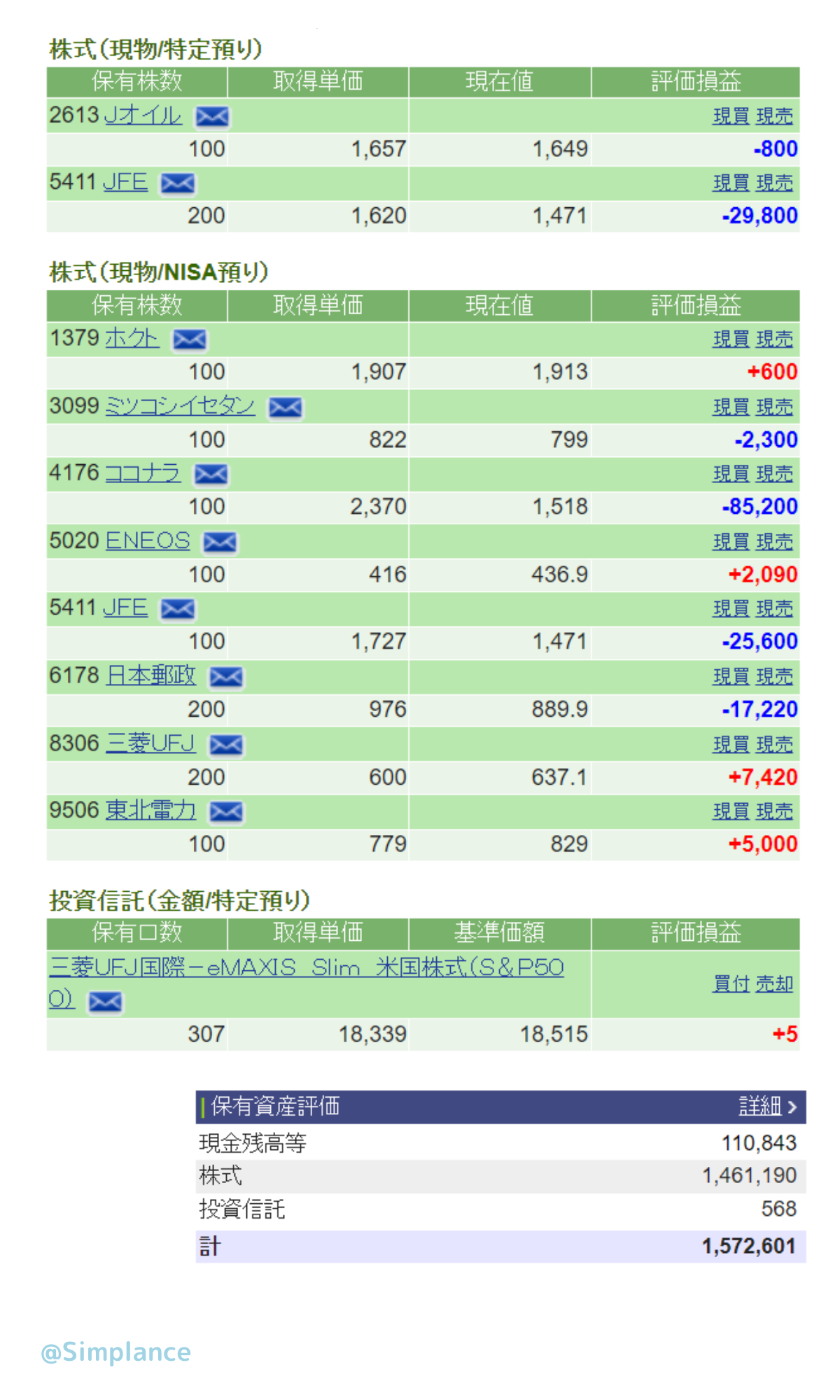Open the Jオイル stock link
This screenshot has width=840, height=1400.
click(143, 115)
